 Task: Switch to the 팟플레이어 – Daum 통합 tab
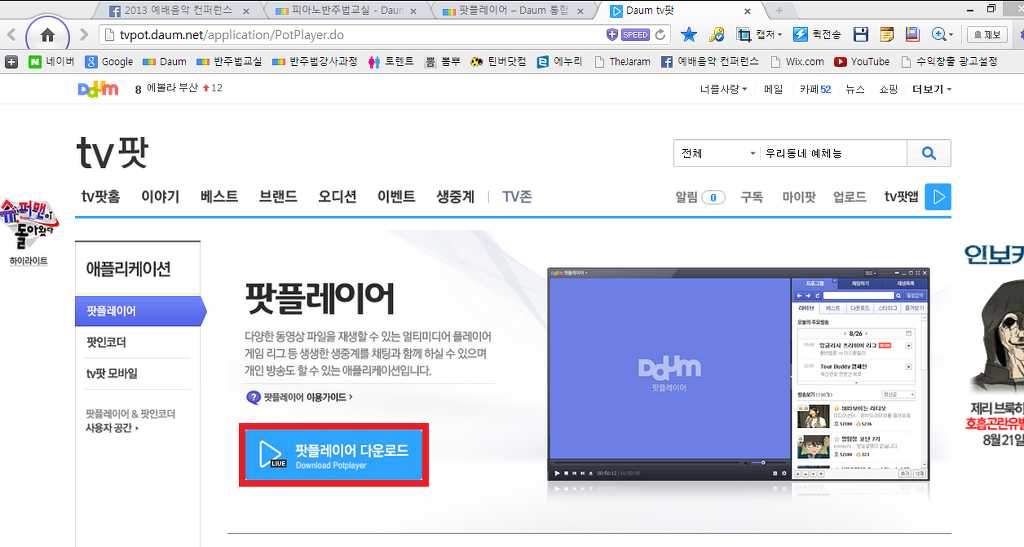[514, 10]
